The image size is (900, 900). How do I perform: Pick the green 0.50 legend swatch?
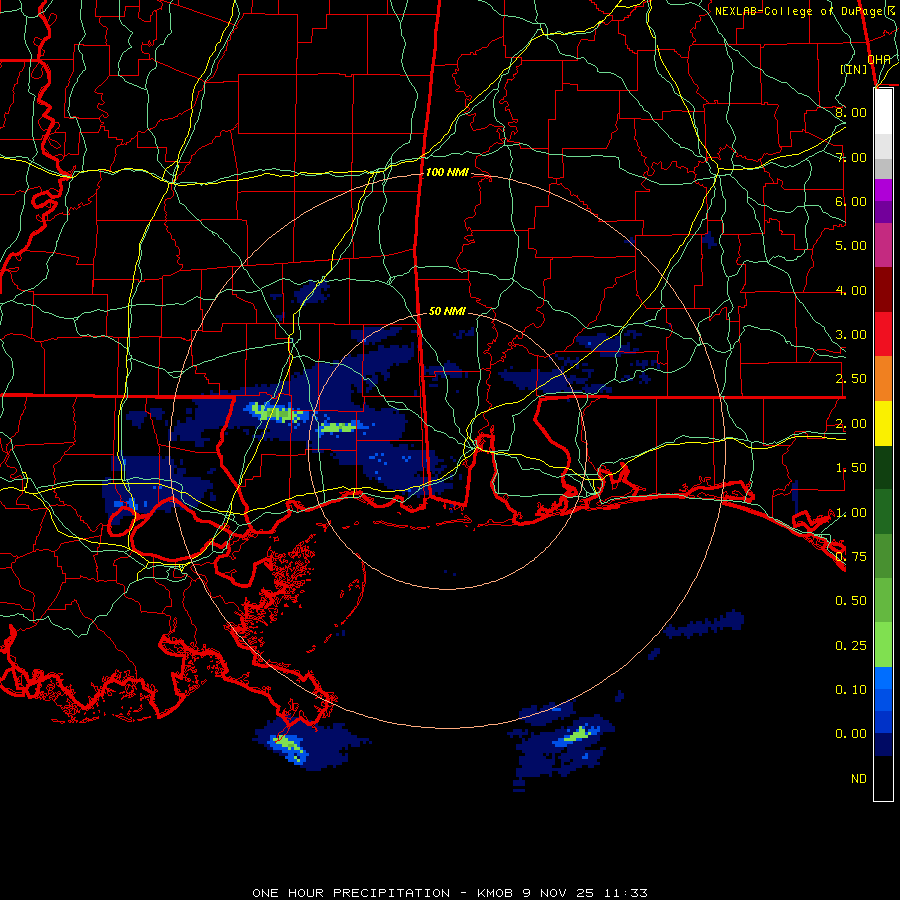click(x=883, y=600)
